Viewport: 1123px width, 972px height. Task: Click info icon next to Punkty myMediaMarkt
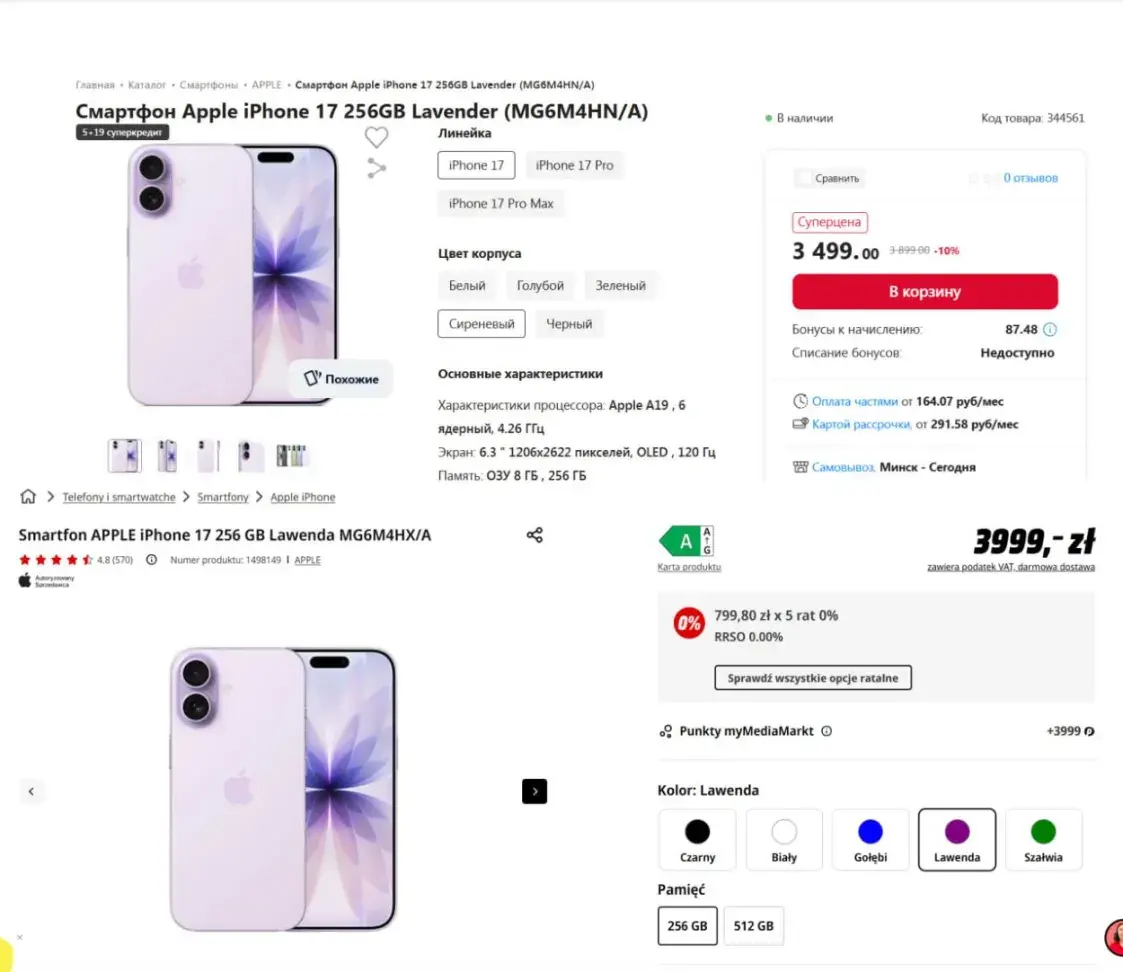point(826,731)
